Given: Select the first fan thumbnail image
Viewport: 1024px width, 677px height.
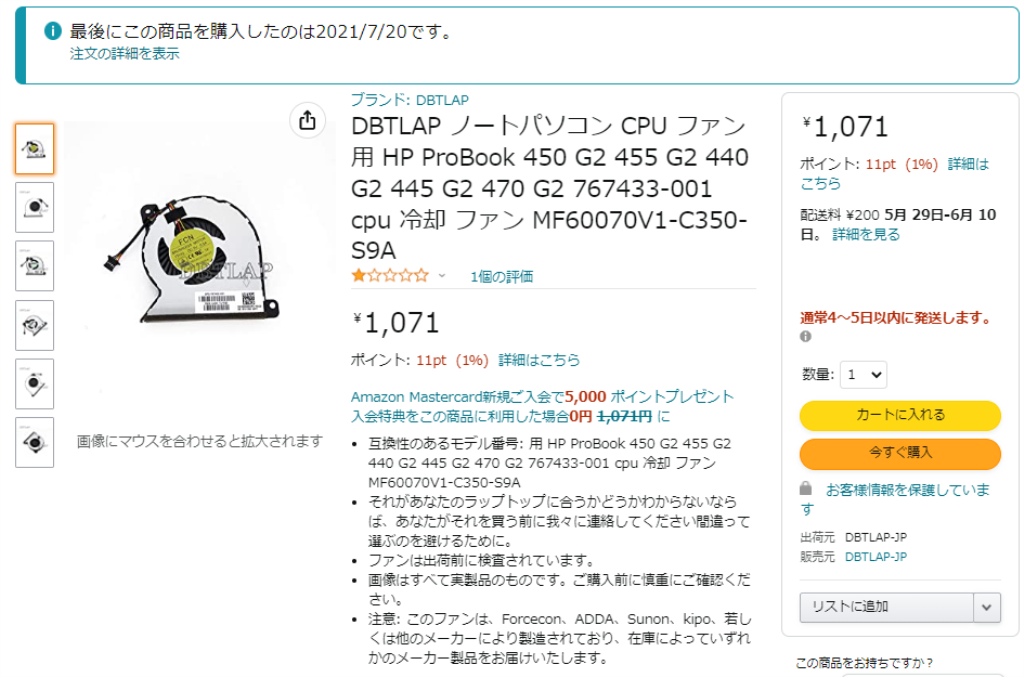Looking at the screenshot, I should (x=35, y=149).
